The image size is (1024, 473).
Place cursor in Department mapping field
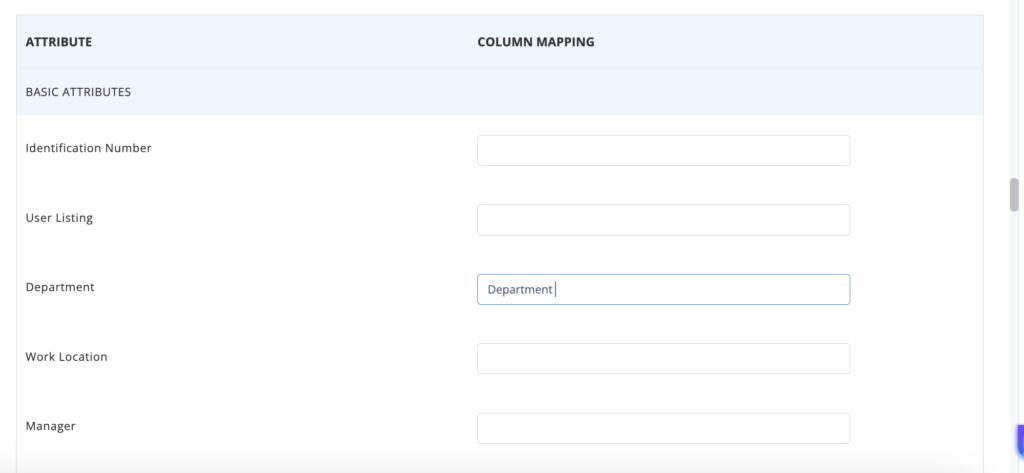pyautogui.click(x=664, y=289)
